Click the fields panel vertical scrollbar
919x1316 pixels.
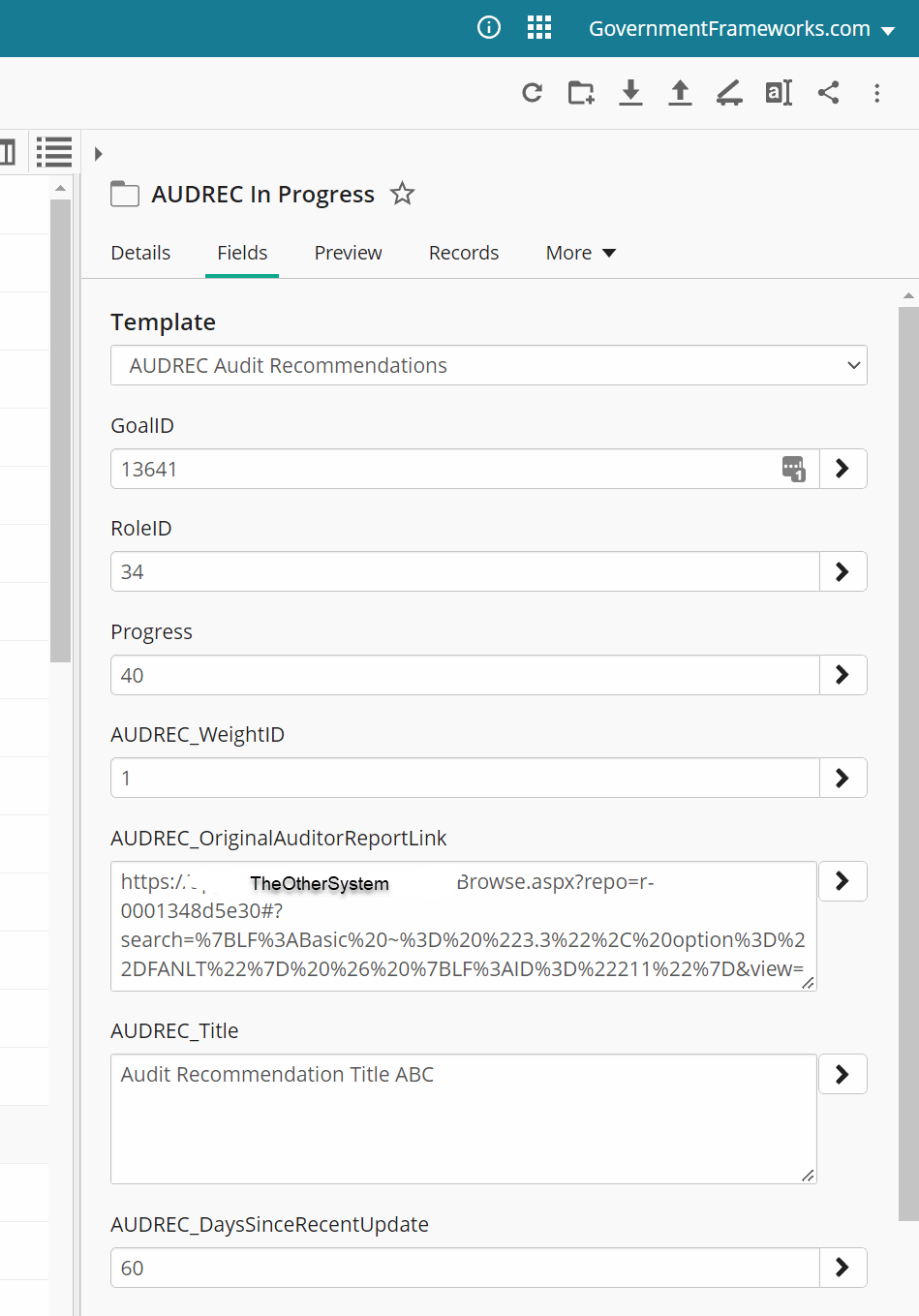(x=907, y=678)
